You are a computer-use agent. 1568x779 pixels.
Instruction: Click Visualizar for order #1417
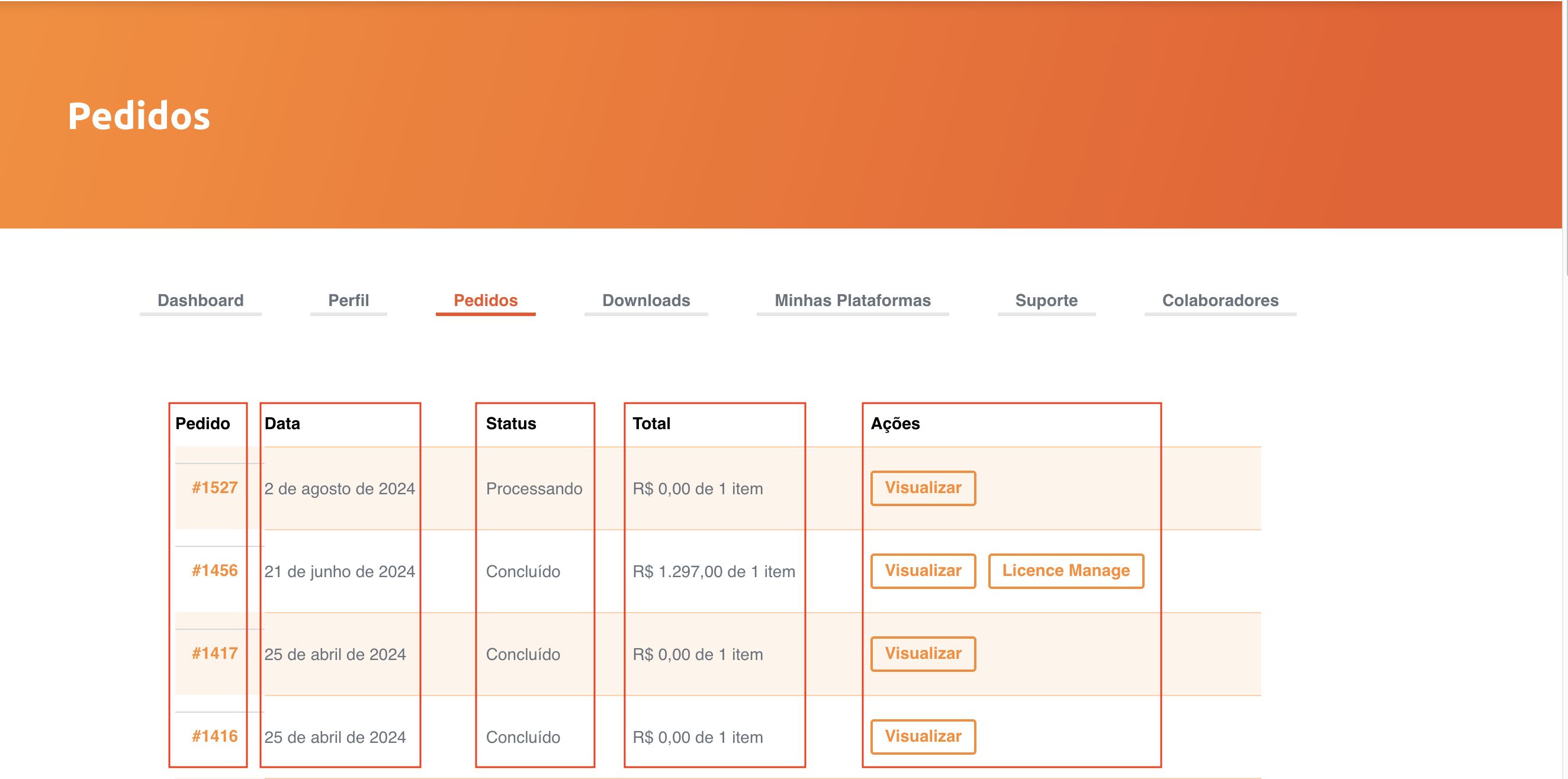pos(923,653)
